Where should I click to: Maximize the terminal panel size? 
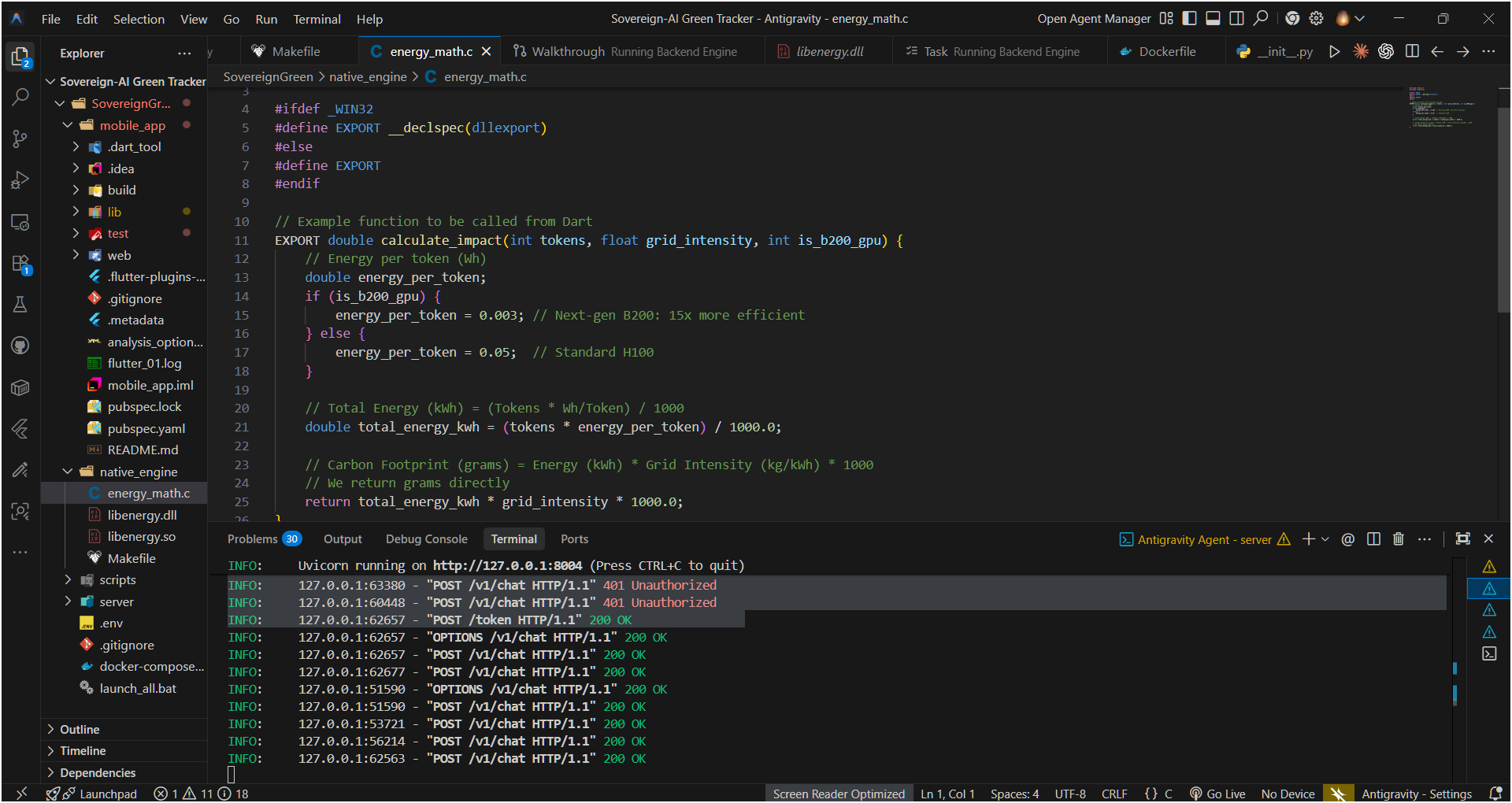(x=1462, y=539)
